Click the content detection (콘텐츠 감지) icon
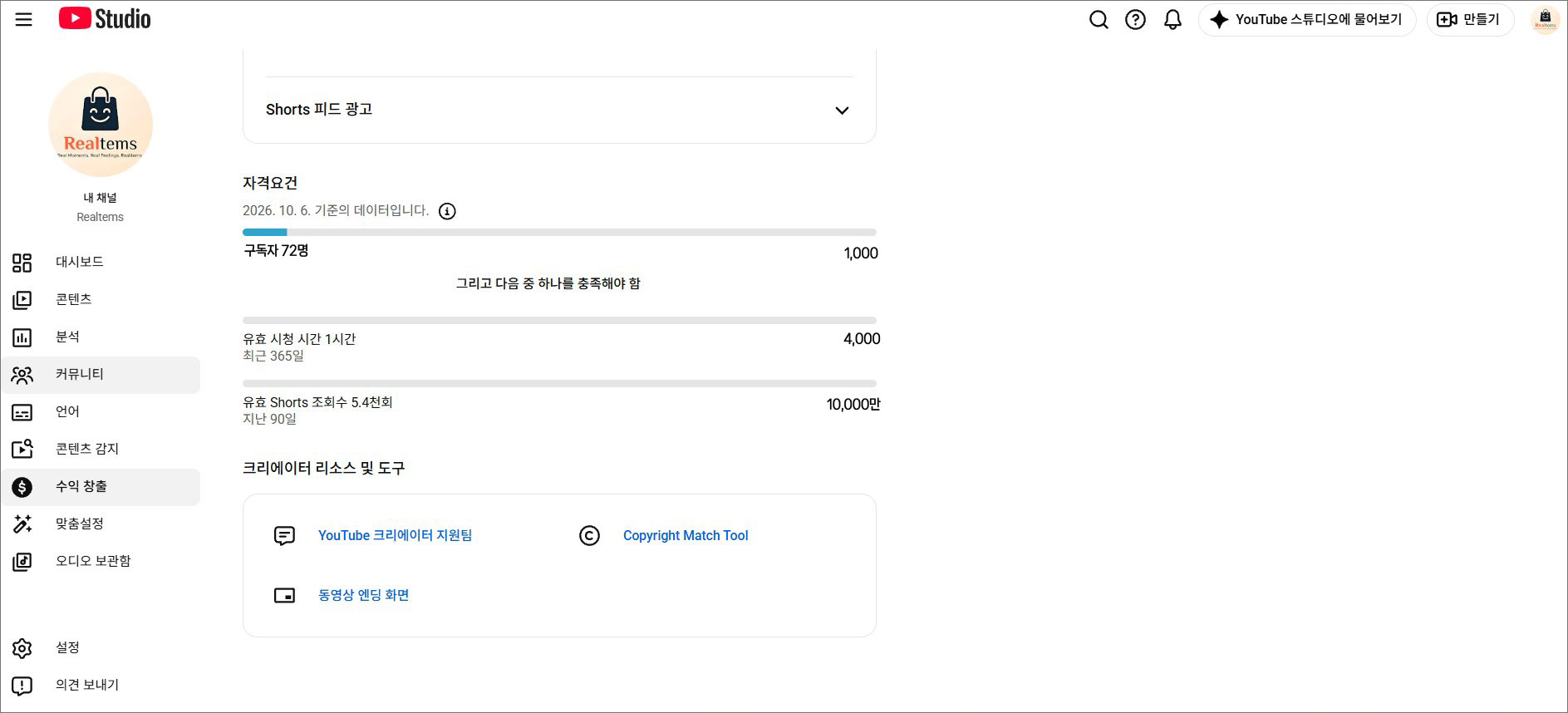Screen dimensions: 1568x713 [x=22, y=449]
